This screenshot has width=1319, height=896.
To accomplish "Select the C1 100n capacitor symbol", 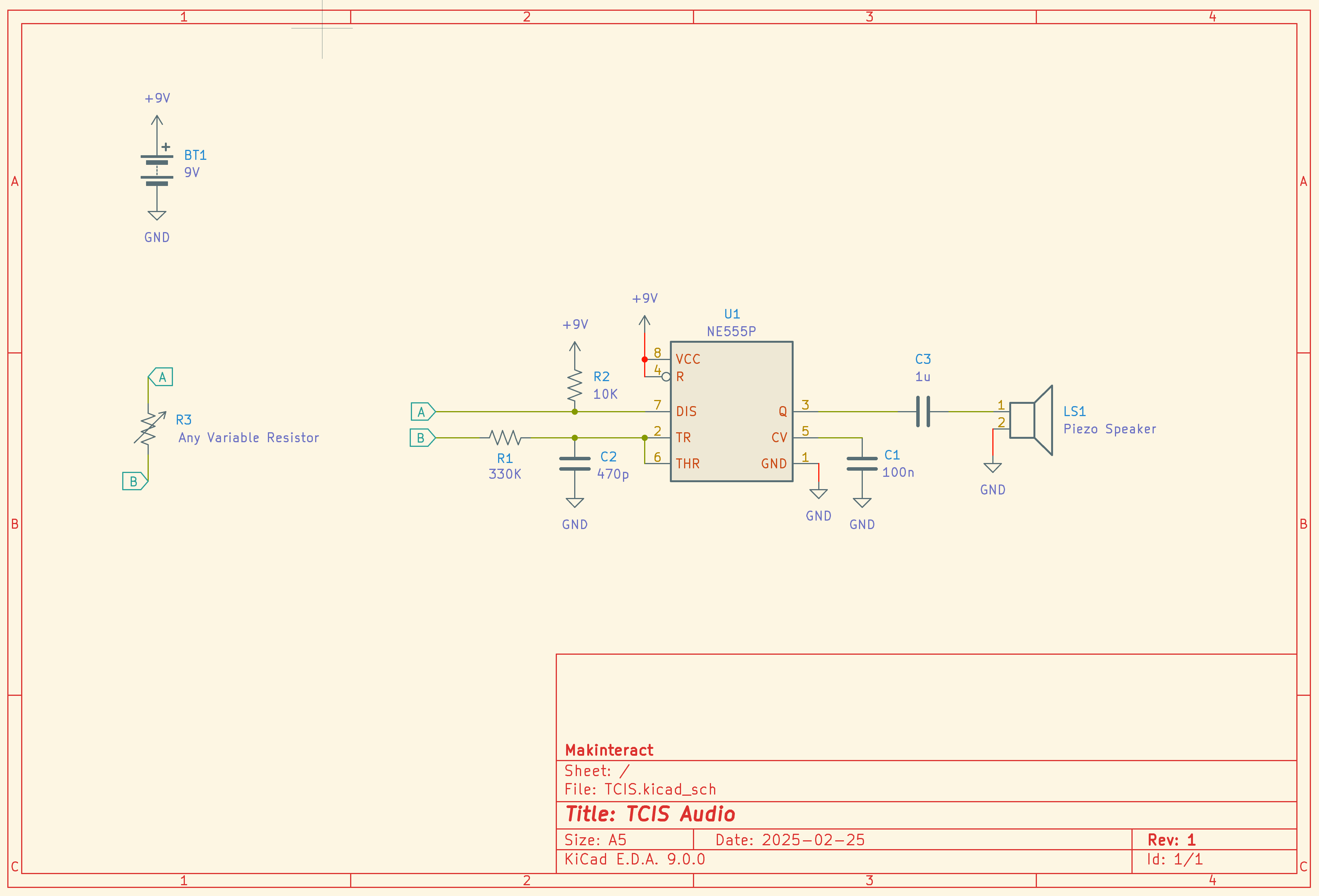I will [862, 464].
